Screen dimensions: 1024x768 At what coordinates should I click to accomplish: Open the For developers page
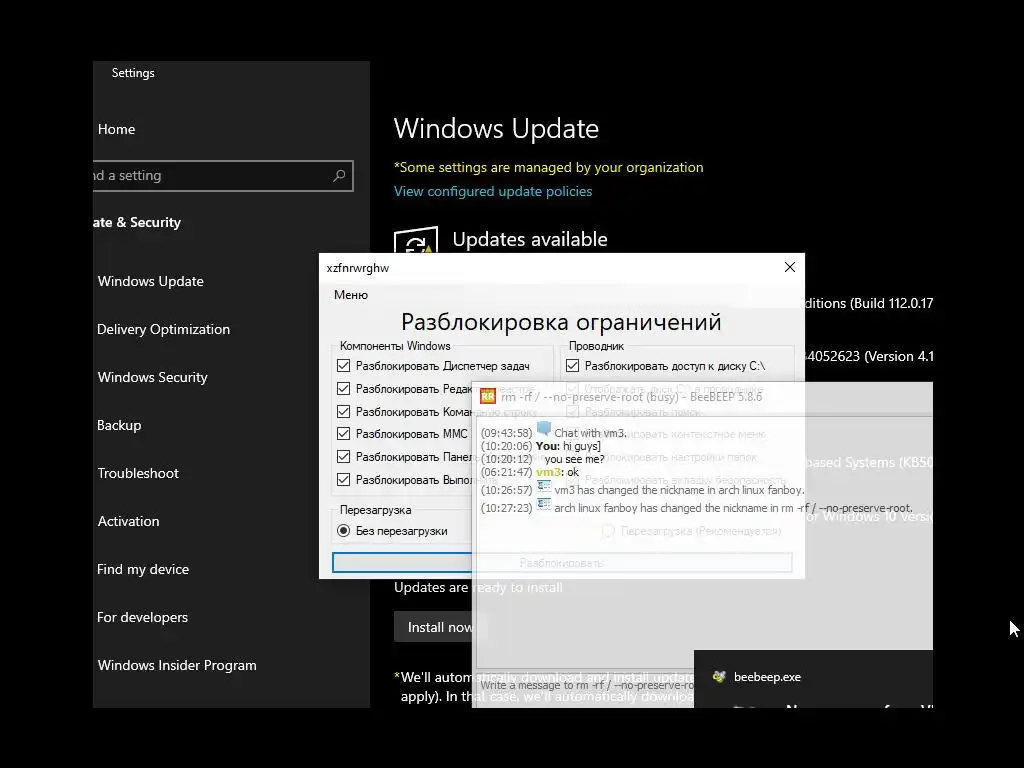[142, 617]
